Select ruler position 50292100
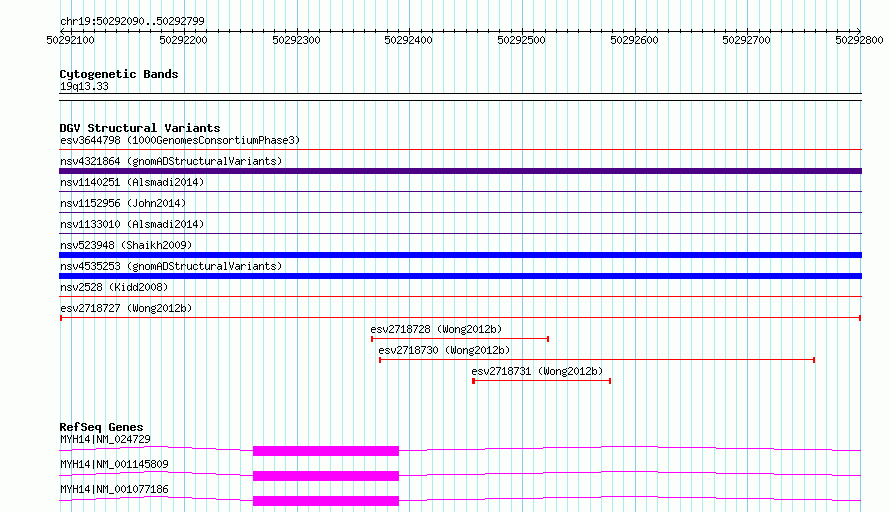Screen dimensions: 890x512 (x=70, y=40)
